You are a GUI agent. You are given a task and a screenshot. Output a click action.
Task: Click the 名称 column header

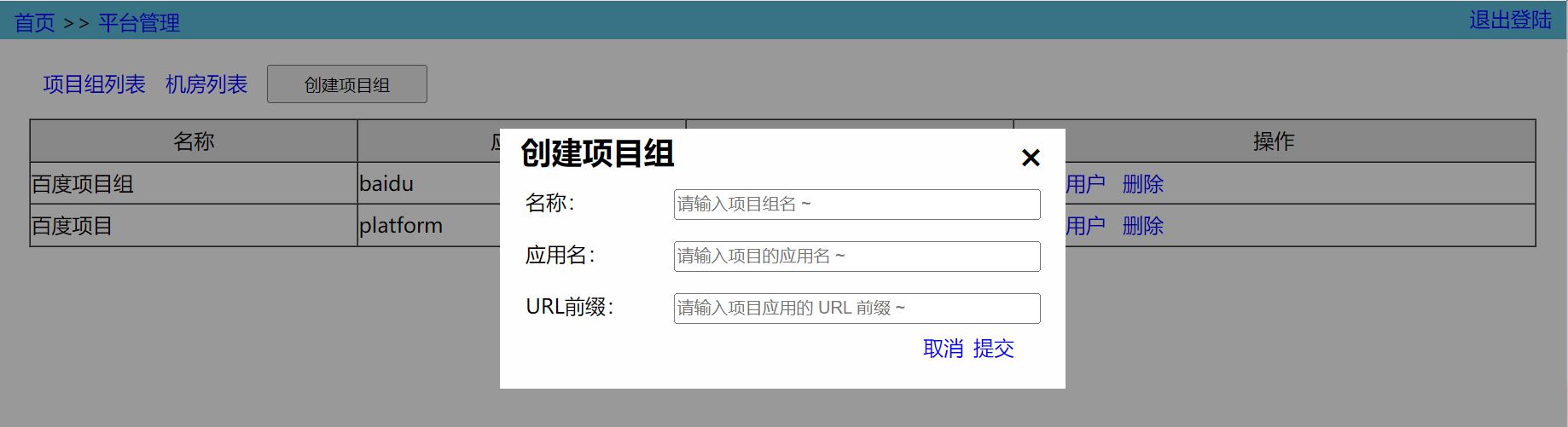coord(194,141)
